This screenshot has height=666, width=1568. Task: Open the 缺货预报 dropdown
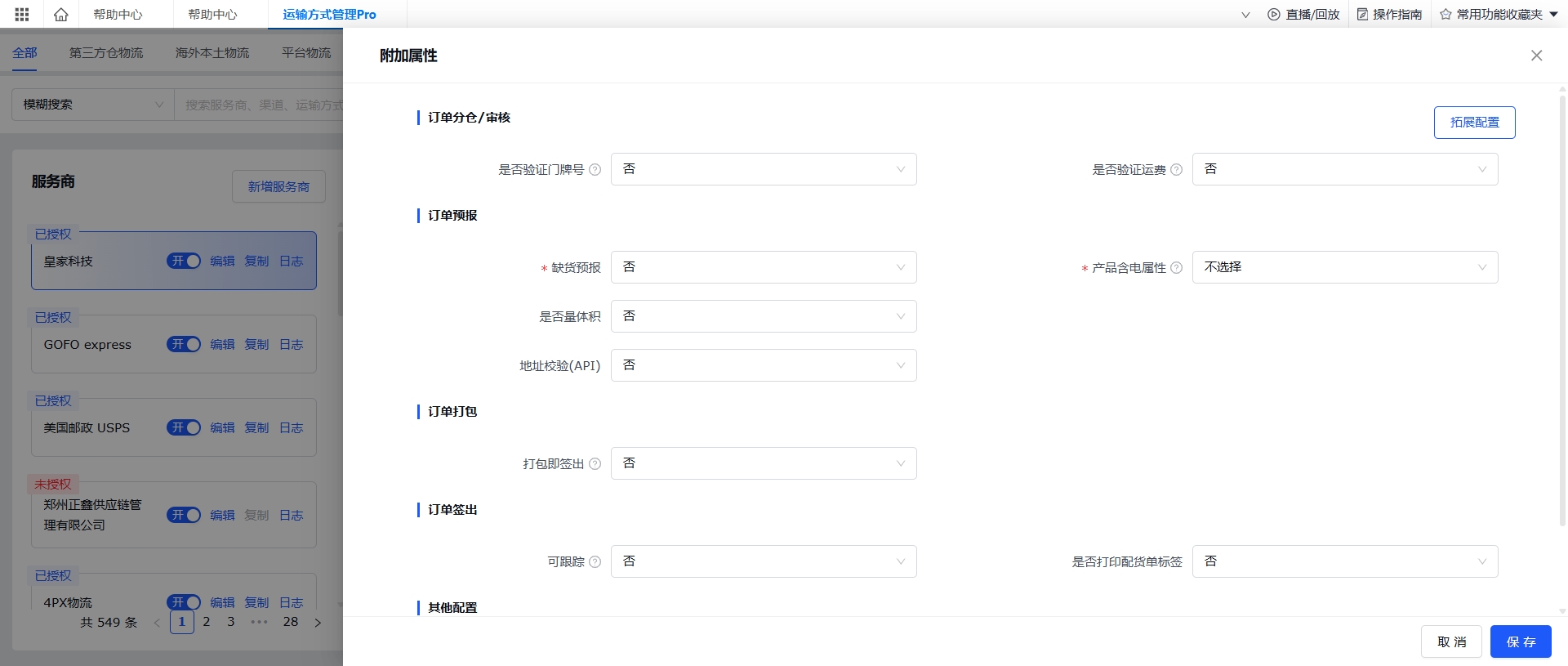pyautogui.click(x=763, y=267)
